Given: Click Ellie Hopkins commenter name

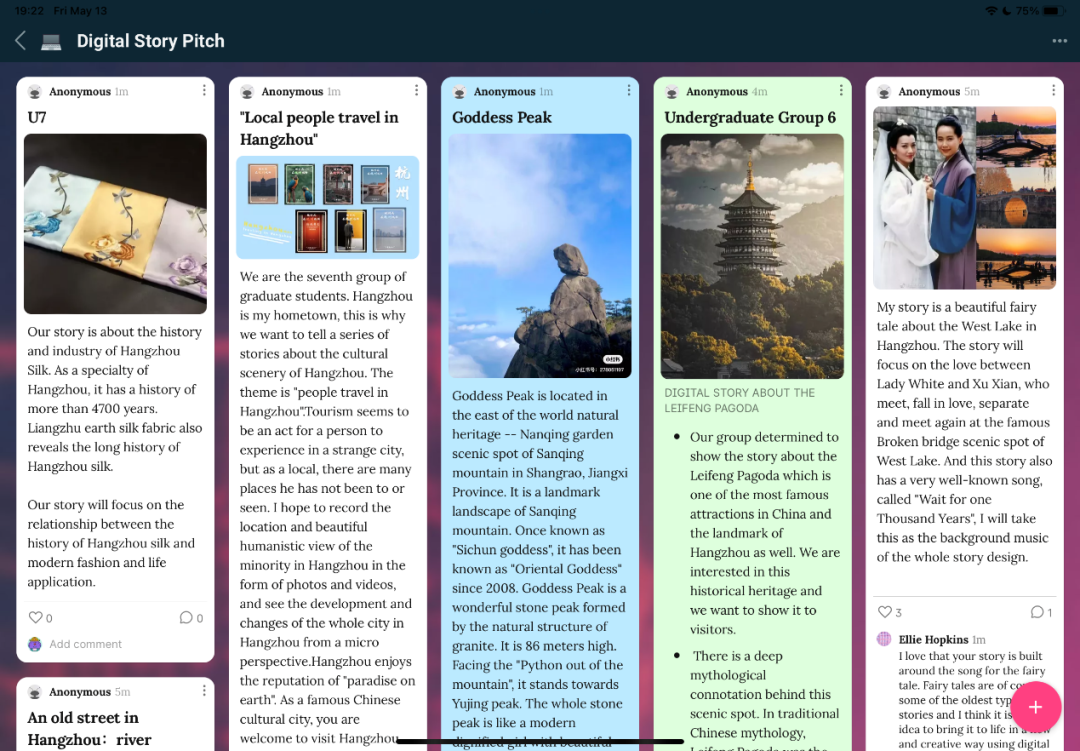Looking at the screenshot, I should pos(933,639).
